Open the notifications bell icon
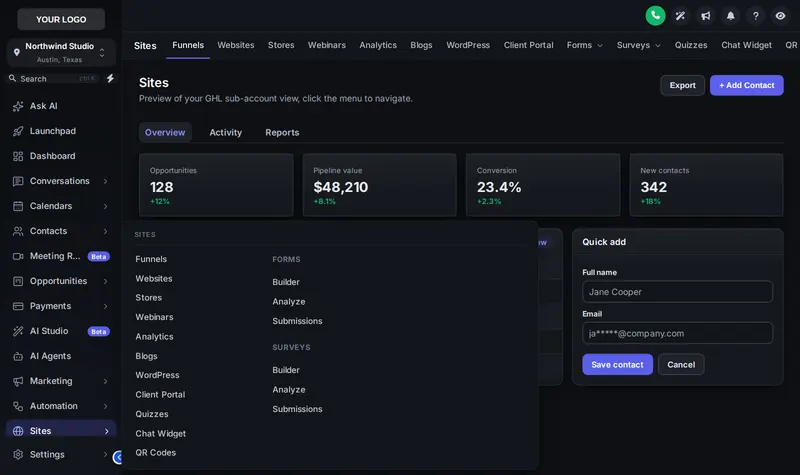Viewport: 800px width, 475px height. coord(731,16)
